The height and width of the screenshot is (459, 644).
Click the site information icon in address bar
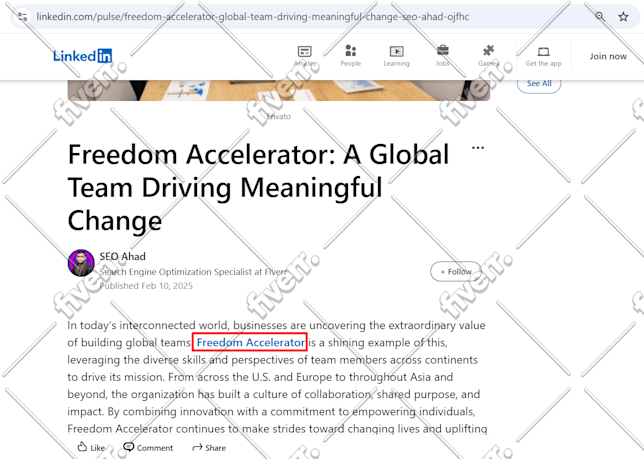click(22, 17)
